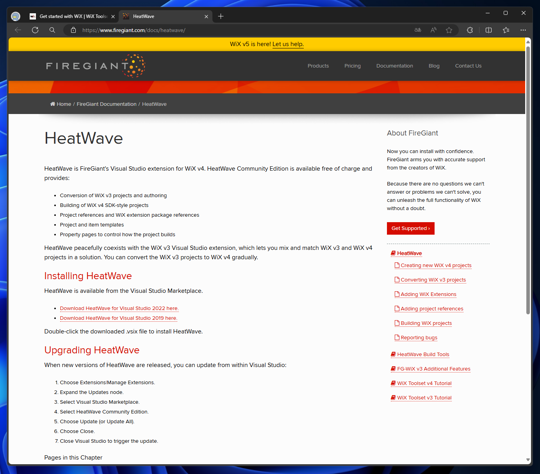Screen dimensions: 540x474
Task: Open 'Reporting bugs' page
Action: coord(416,338)
